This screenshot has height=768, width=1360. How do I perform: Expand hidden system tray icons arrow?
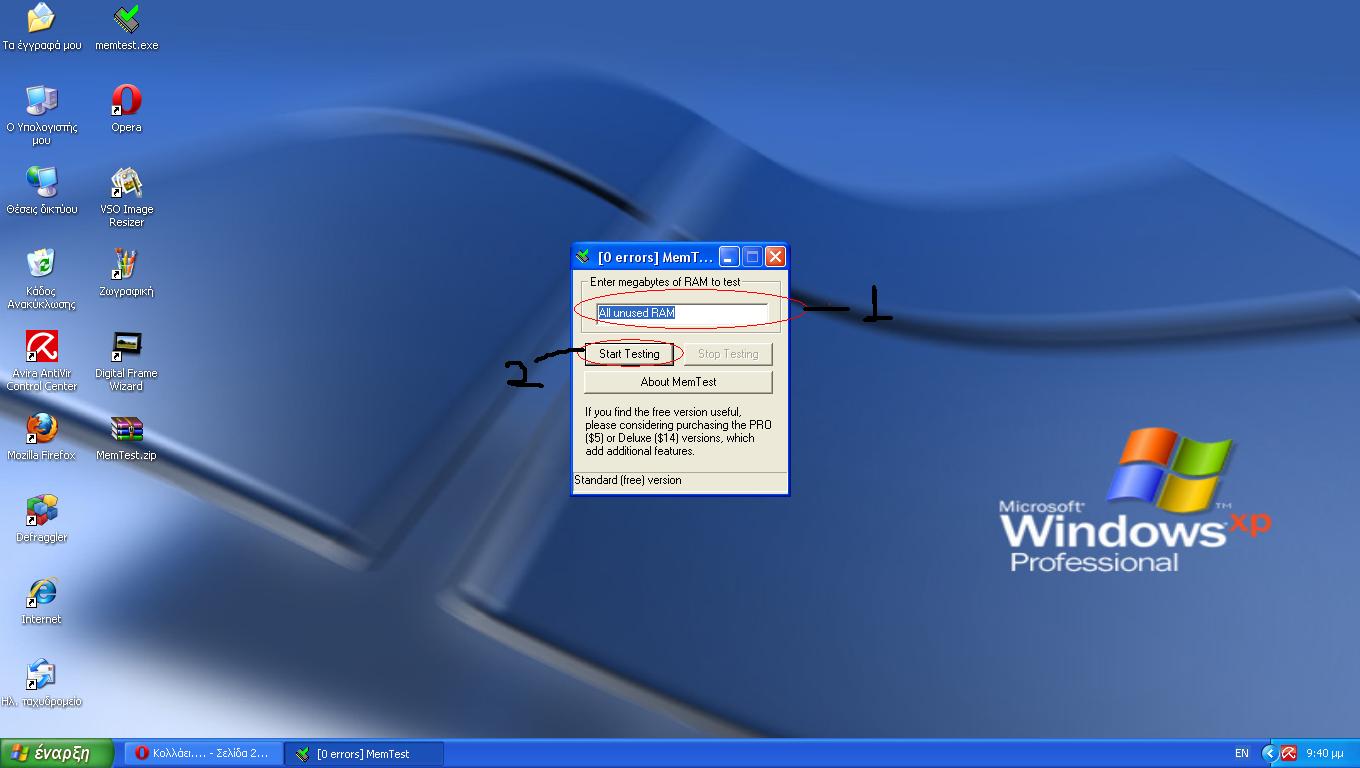(x=1270, y=753)
